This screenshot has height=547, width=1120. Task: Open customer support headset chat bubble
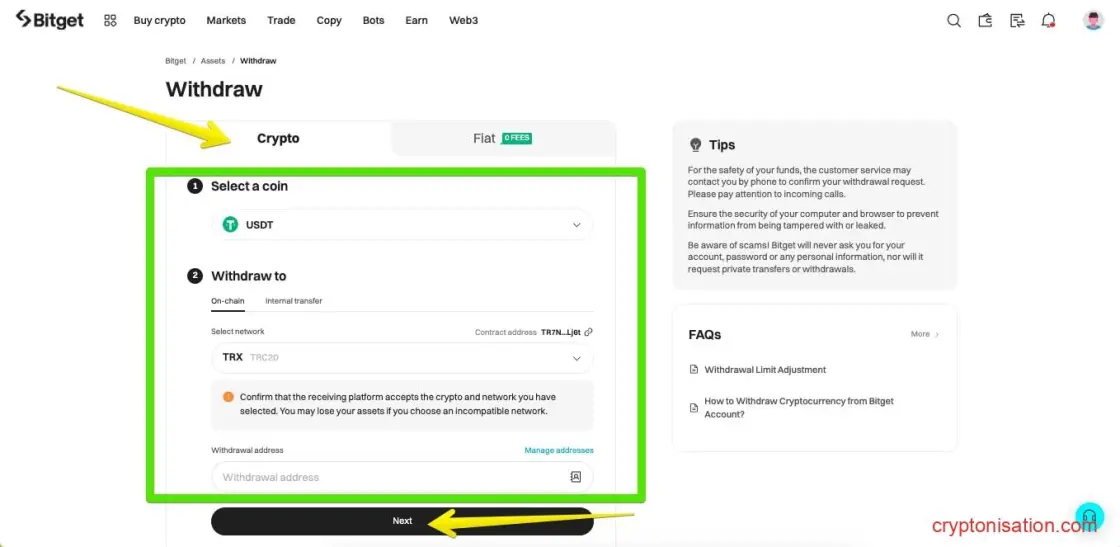tap(1090, 516)
